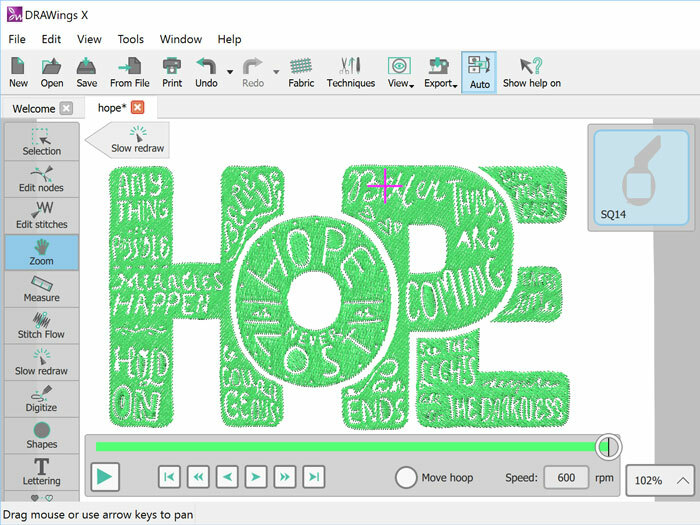Choose the Edit nodes tool

click(42, 179)
